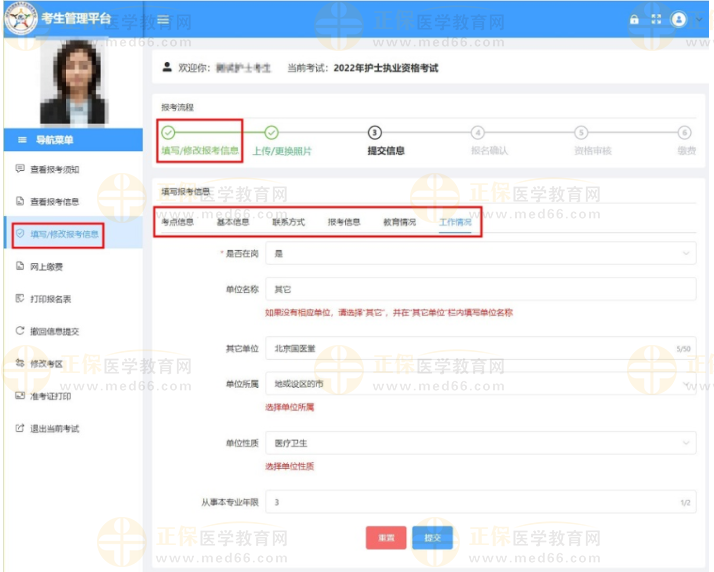Image resolution: width=714 pixels, height=572 pixels.
Task: Choose 修改考区 in the sidebar
Action: [x=47, y=364]
